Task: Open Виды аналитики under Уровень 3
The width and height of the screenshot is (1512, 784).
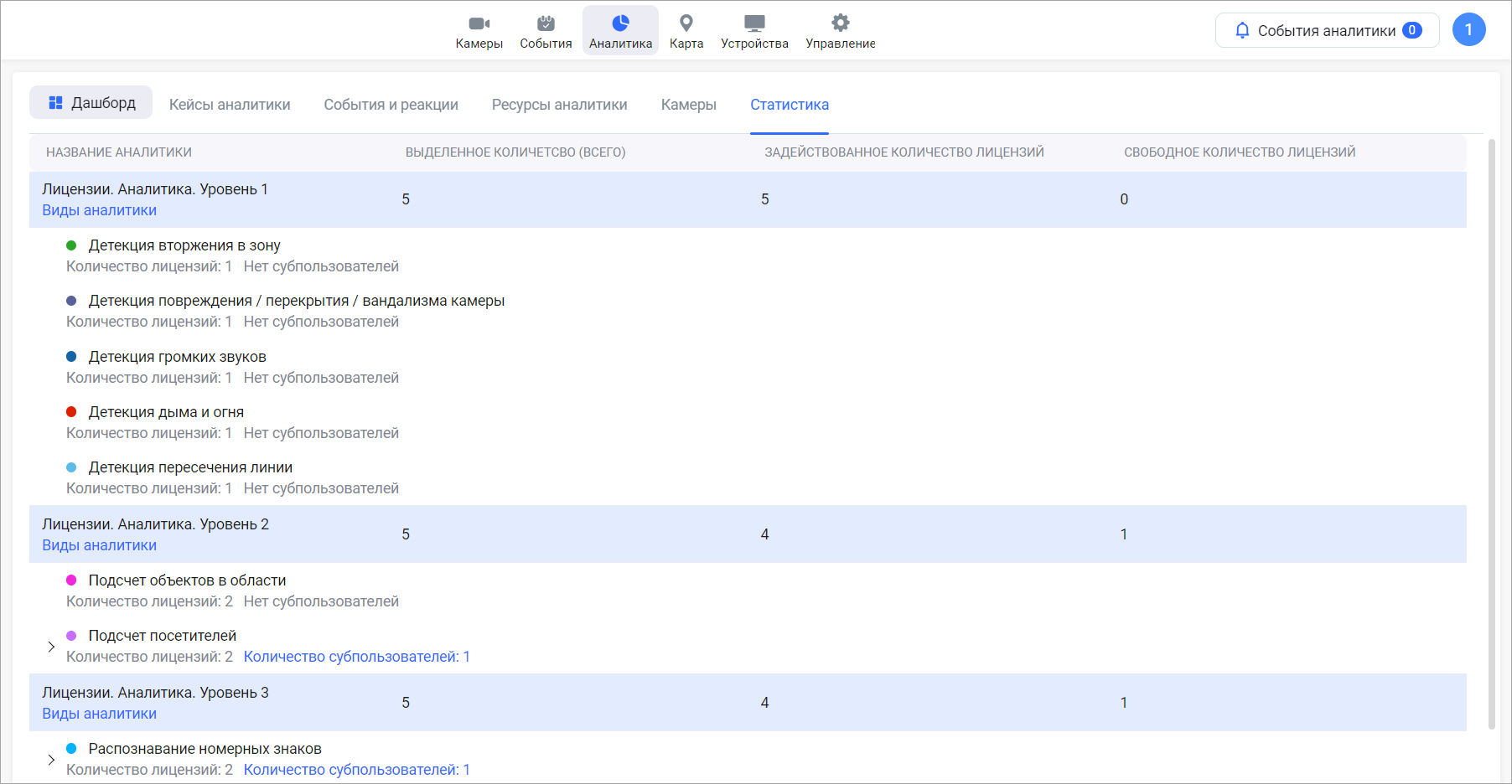Action: (x=99, y=714)
